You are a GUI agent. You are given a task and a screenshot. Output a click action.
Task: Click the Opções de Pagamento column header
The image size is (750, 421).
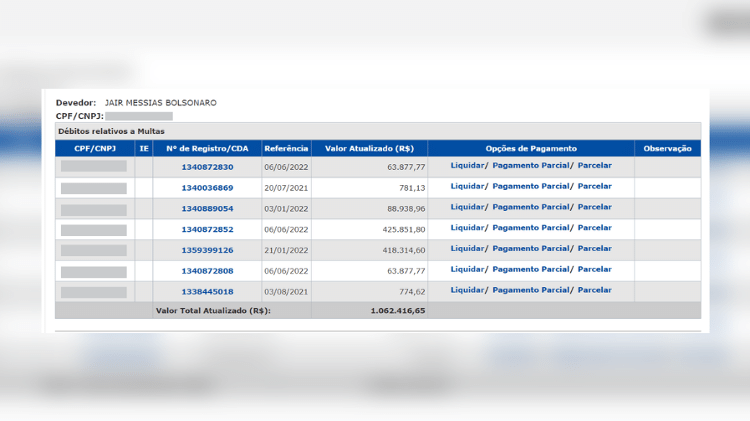(x=531, y=148)
